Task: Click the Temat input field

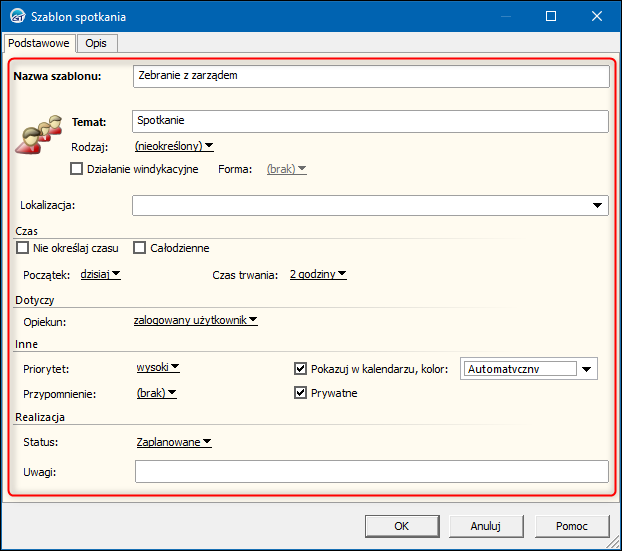Action: 370,121
